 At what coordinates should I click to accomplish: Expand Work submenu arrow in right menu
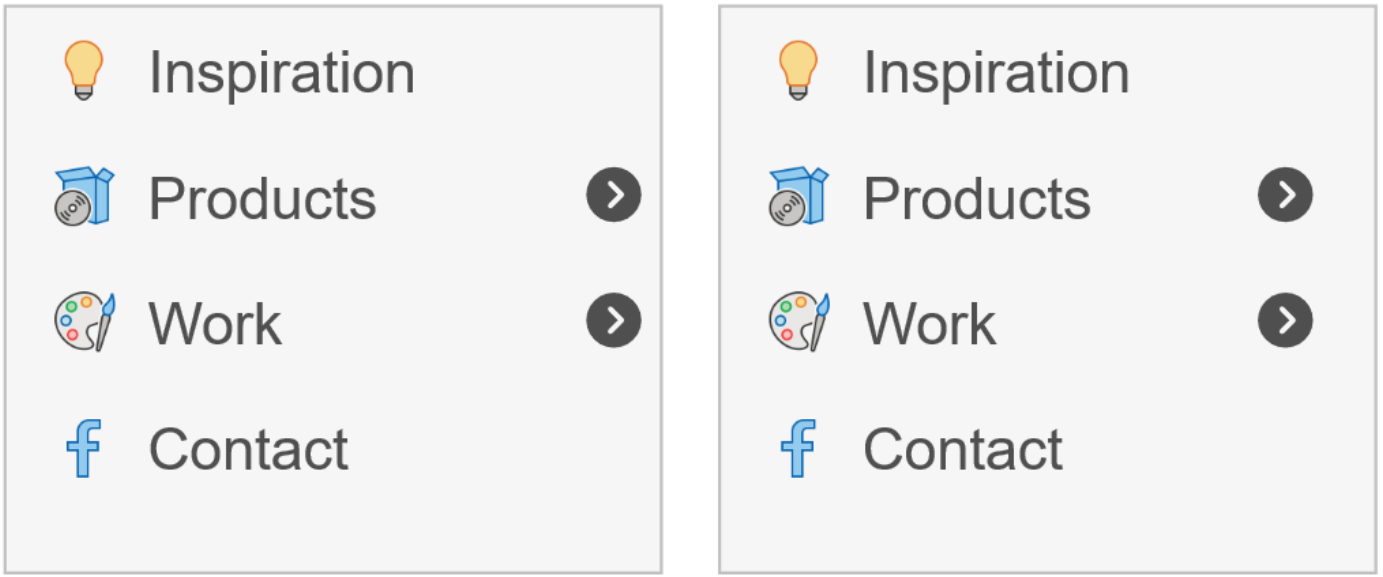[1285, 320]
